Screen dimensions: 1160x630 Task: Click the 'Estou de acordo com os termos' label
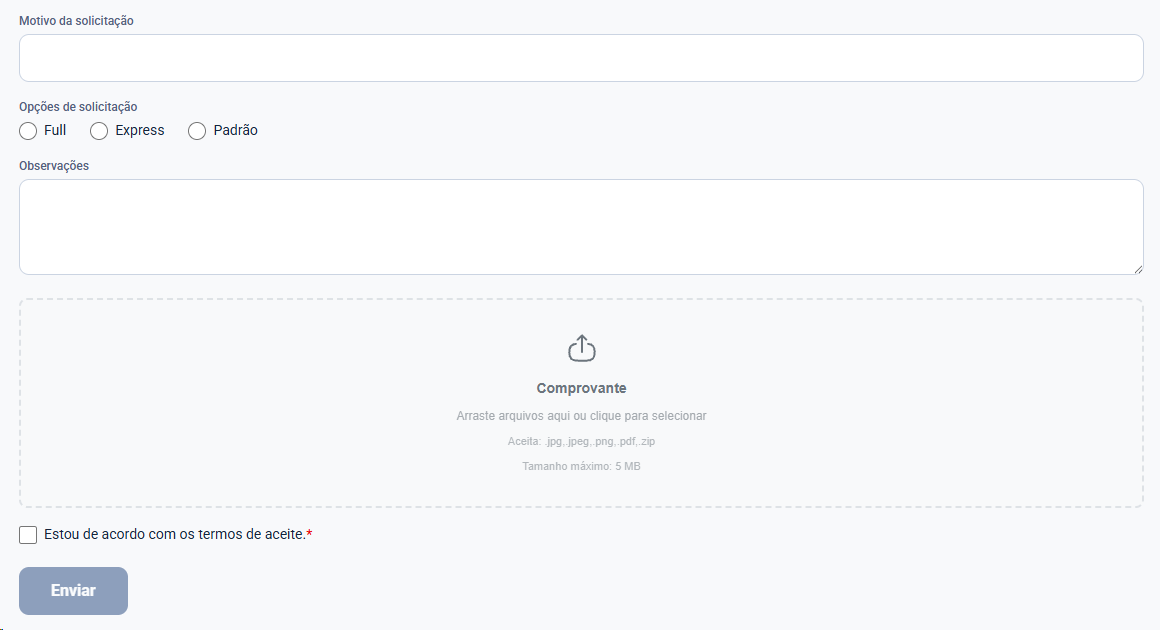coord(178,534)
